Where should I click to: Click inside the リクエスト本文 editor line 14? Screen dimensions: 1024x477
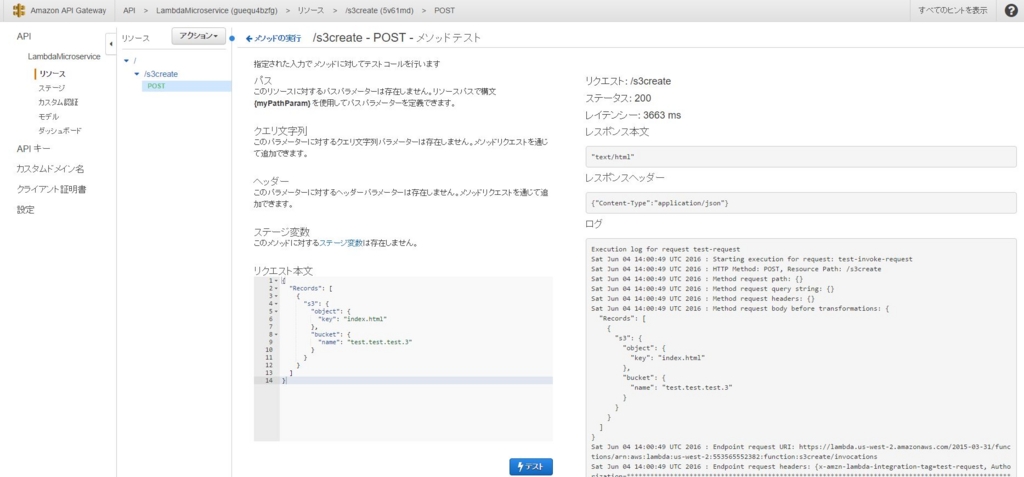[416, 380]
